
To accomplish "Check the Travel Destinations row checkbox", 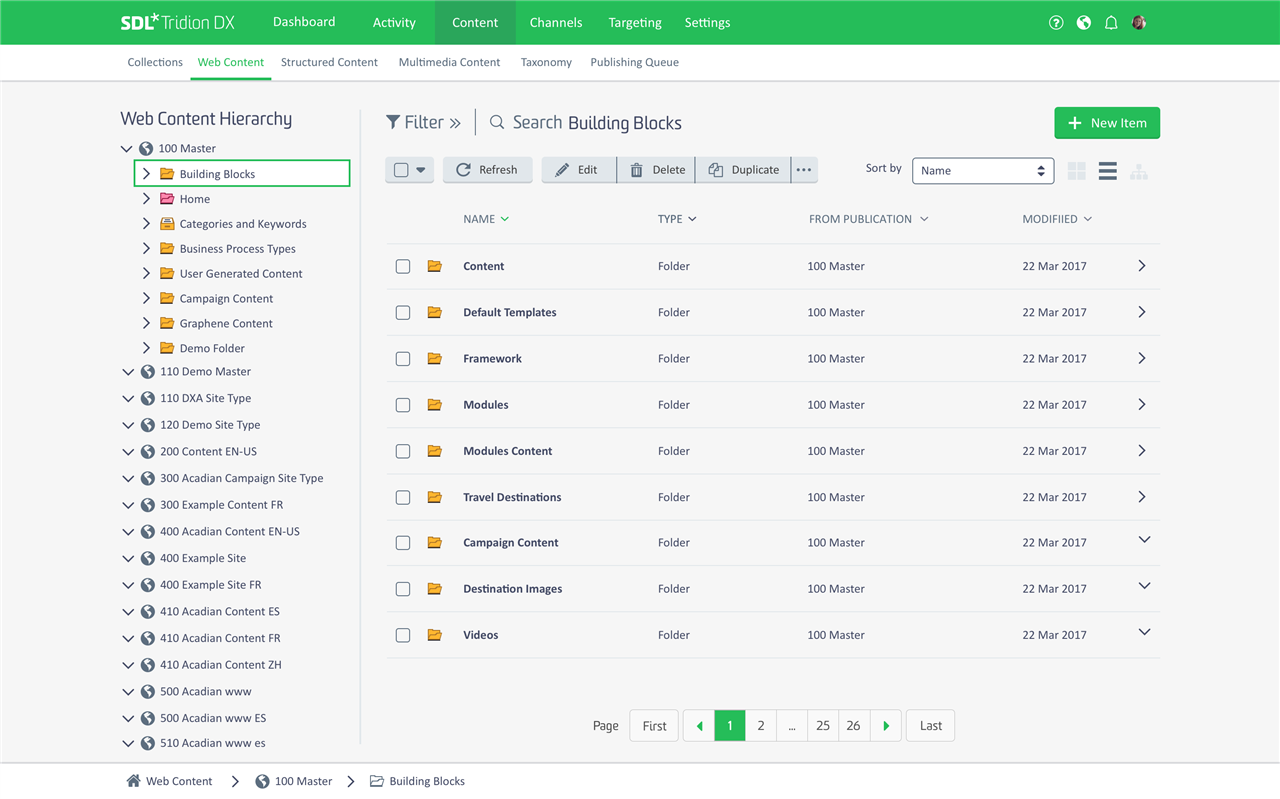I will (x=403, y=497).
